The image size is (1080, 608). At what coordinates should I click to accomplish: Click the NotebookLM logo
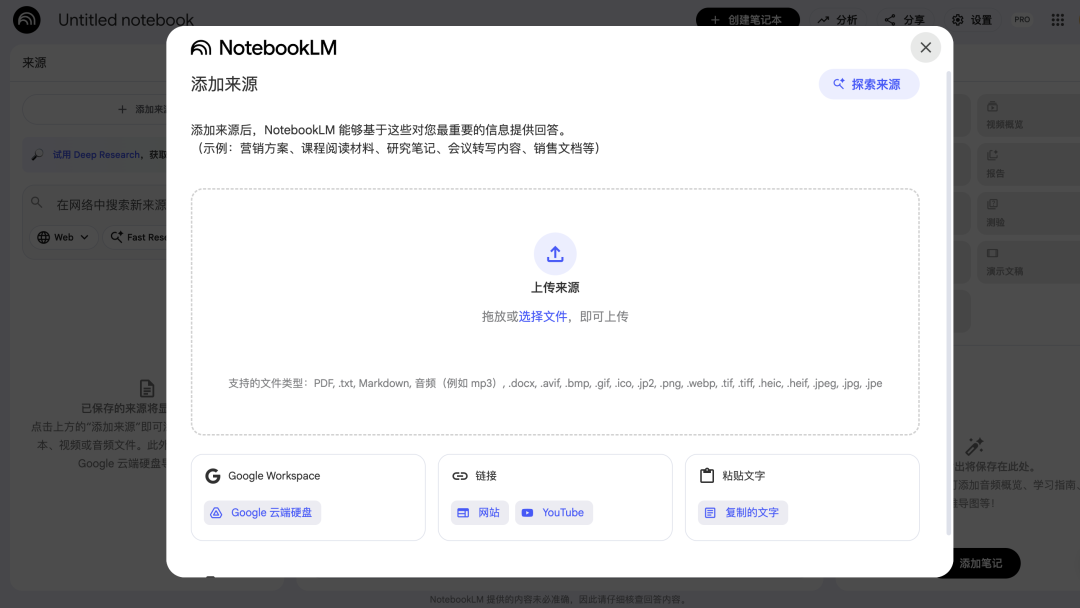[200, 47]
